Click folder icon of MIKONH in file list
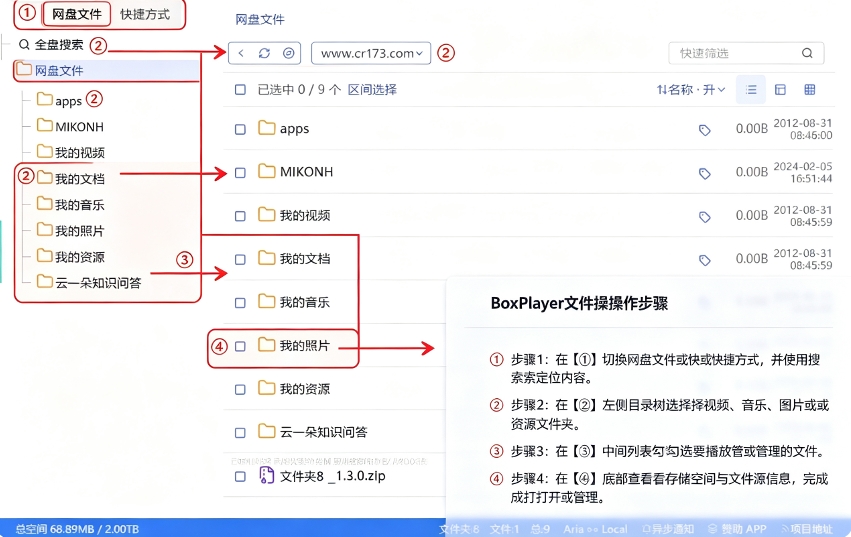This screenshot has width=851, height=537. coord(266,171)
